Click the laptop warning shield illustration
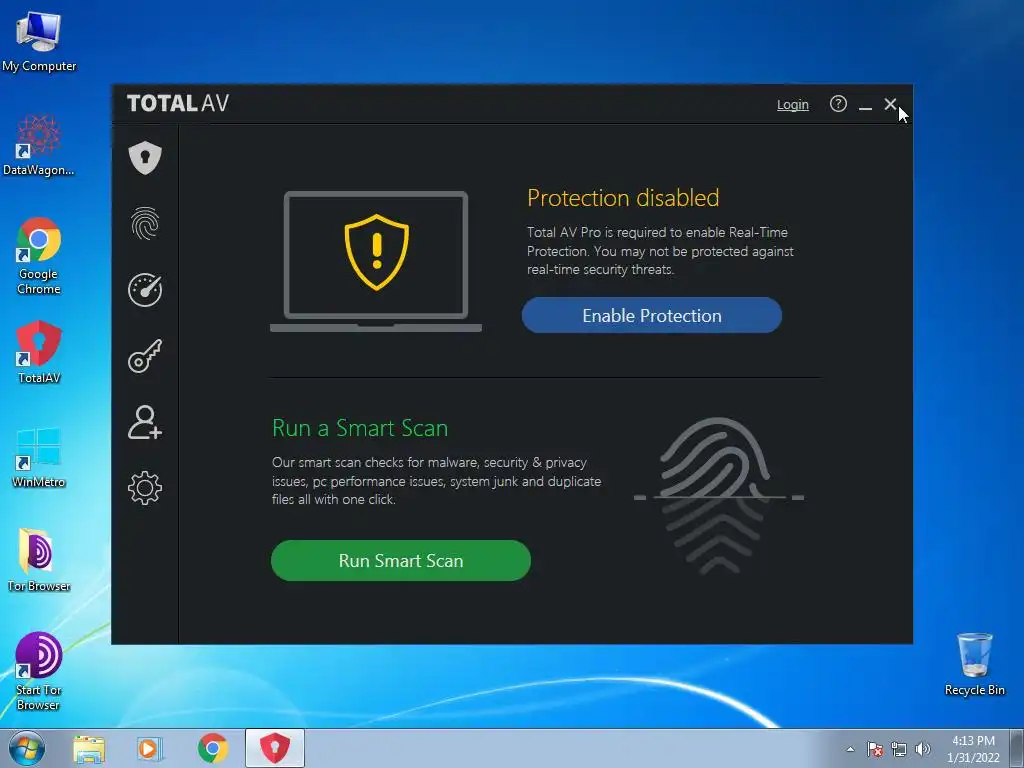 (x=376, y=261)
